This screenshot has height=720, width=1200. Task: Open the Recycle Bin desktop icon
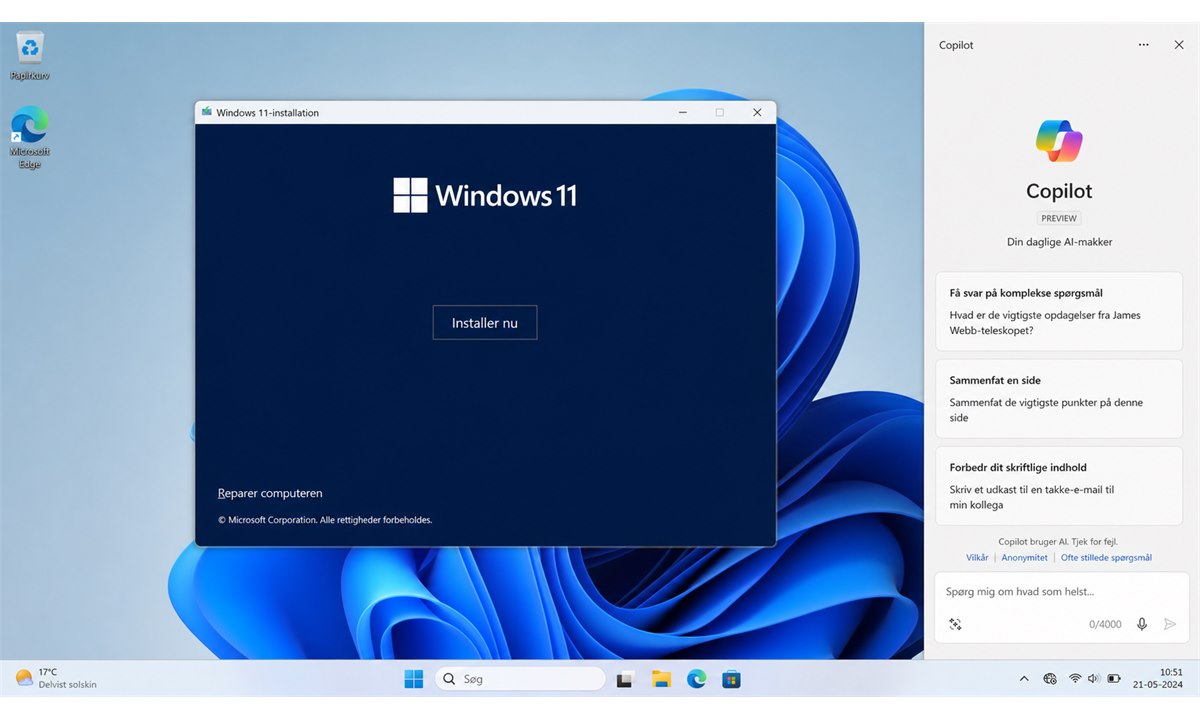tap(30, 56)
